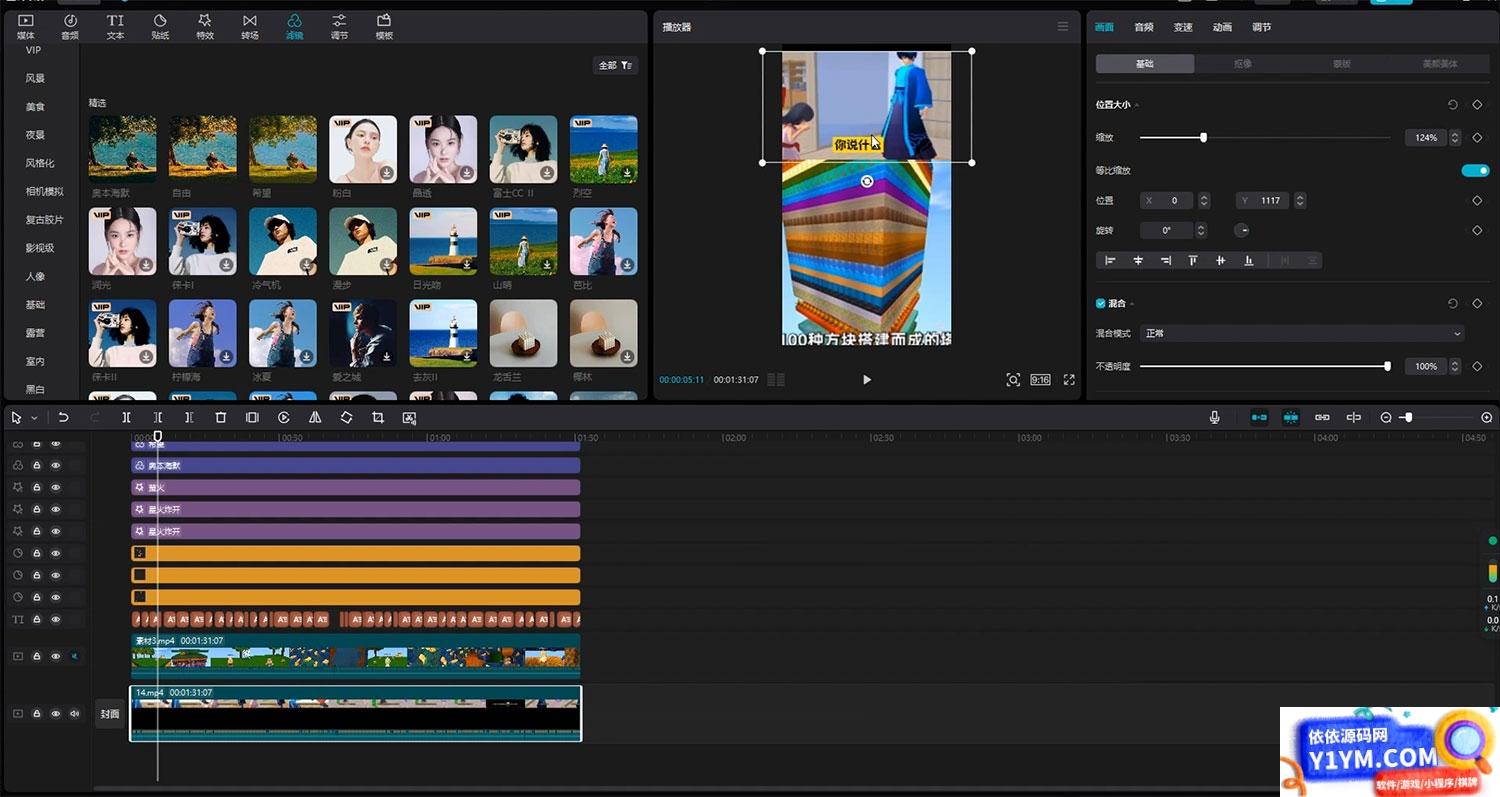Click the delete trash icon in timeline toolbar
Screen dimensions: 1500x797
(221, 417)
